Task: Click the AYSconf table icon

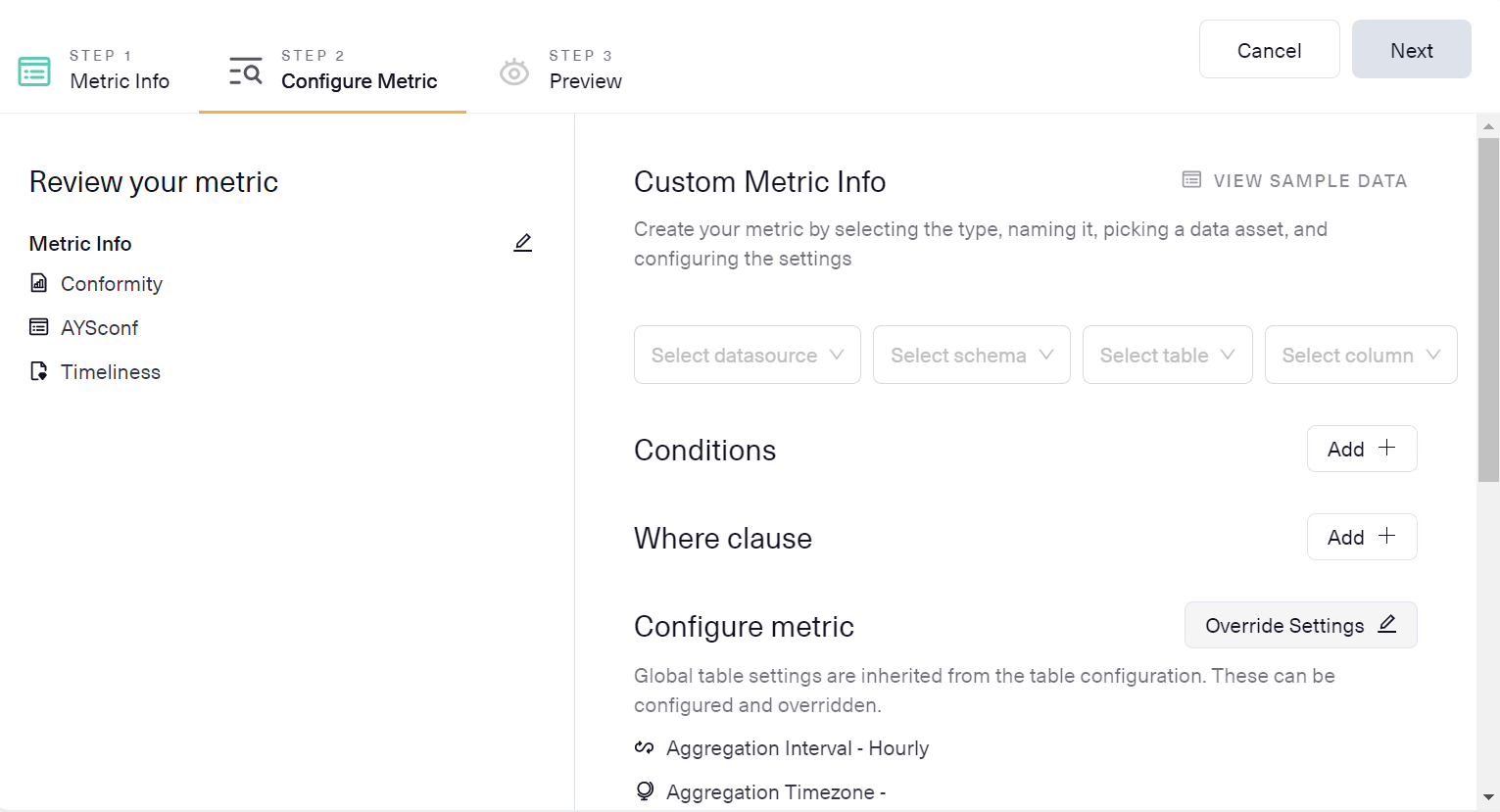Action: click(x=39, y=327)
